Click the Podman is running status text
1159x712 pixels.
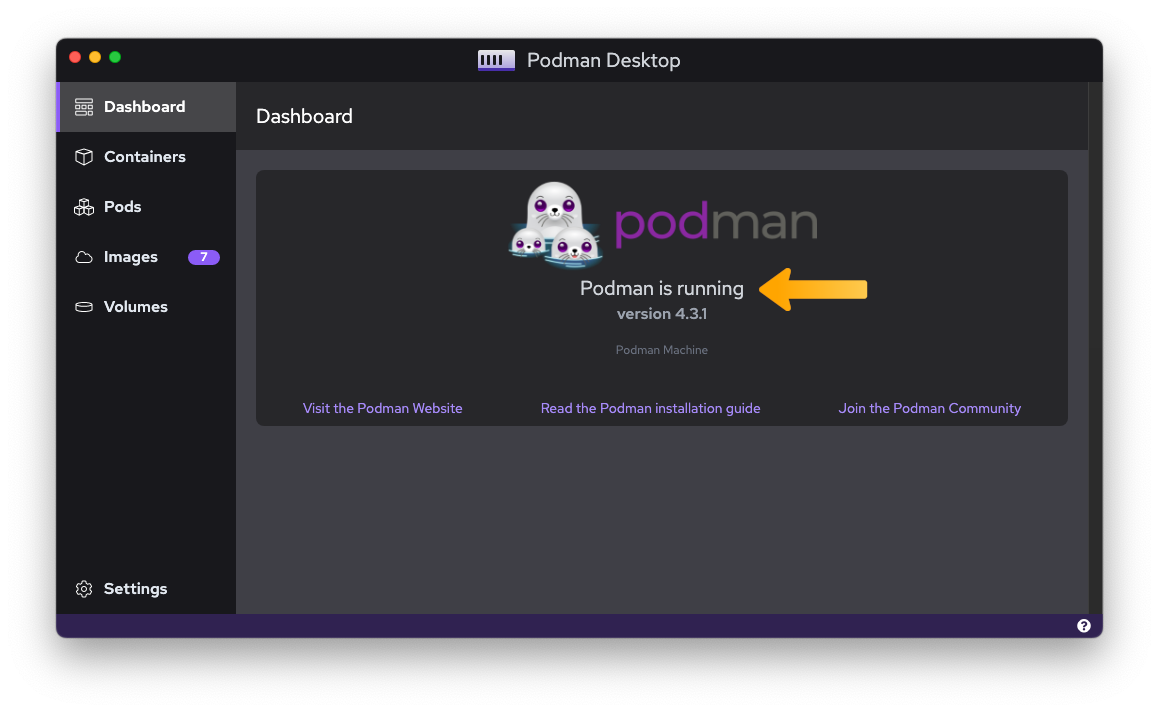(x=661, y=289)
